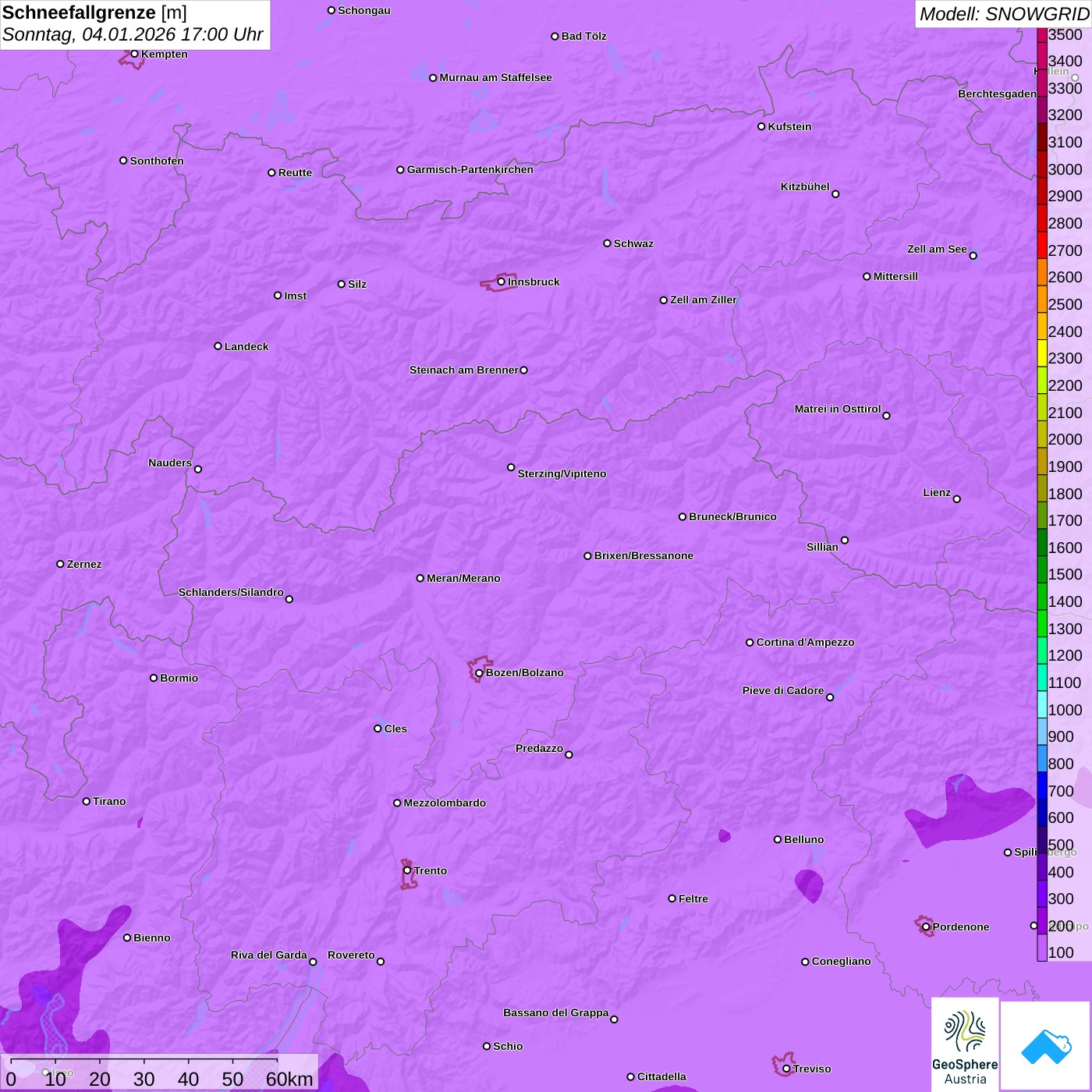Select the Kempten city marker
Screen dimensions: 1092x1092
[x=134, y=54]
